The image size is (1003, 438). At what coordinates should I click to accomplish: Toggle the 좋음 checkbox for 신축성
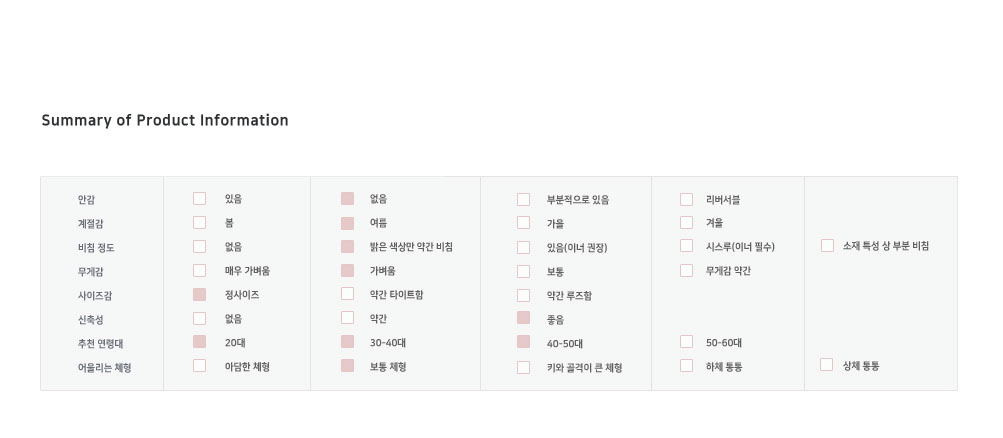click(523, 318)
